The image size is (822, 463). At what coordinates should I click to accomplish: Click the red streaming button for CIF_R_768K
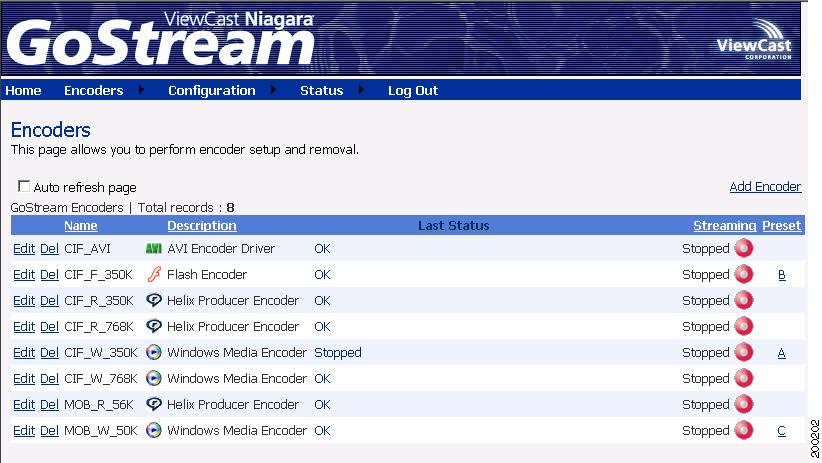point(744,326)
